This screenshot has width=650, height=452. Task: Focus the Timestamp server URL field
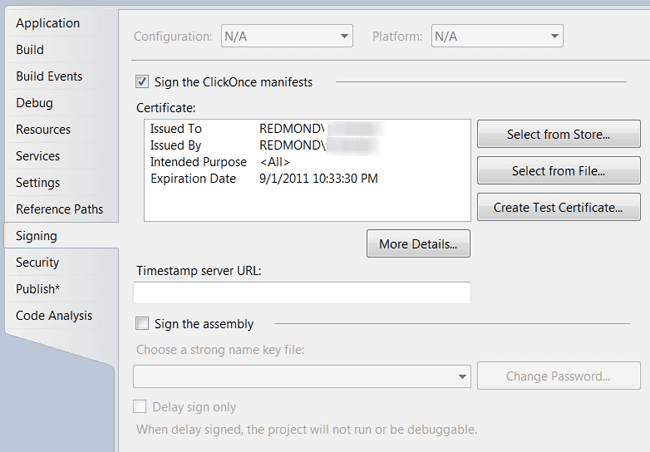[x=302, y=292]
